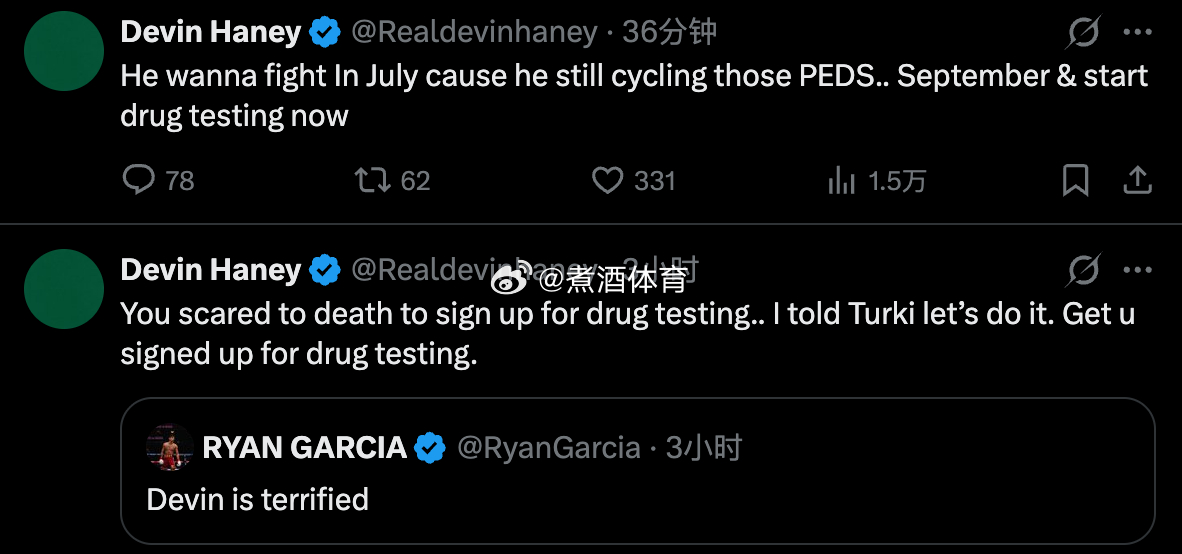Screen dimensions: 1182x554
Task: Open the first tweet's 36分钟 timestamp
Action: pyautogui.click(x=669, y=33)
